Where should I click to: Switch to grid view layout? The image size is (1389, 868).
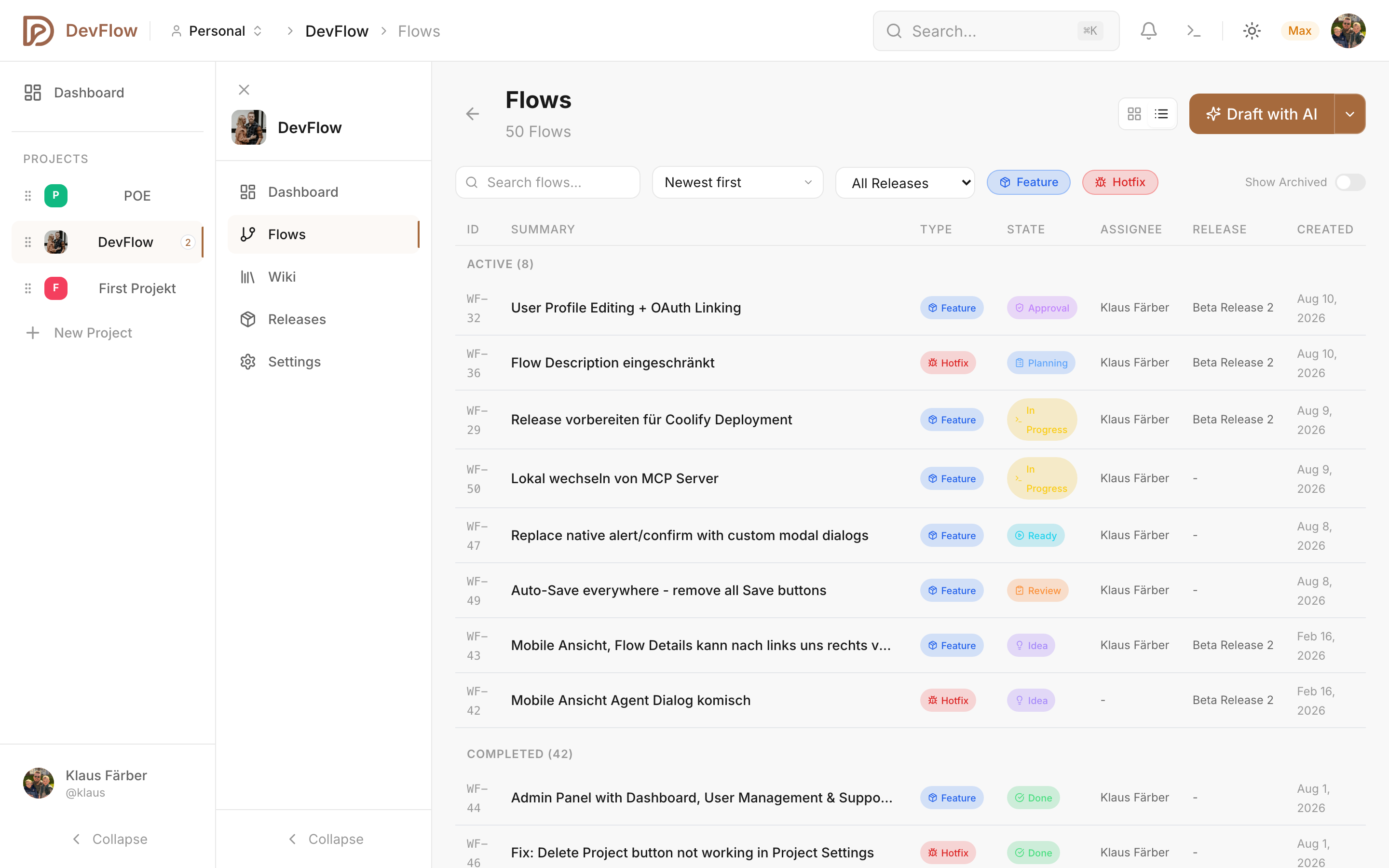point(1134,114)
